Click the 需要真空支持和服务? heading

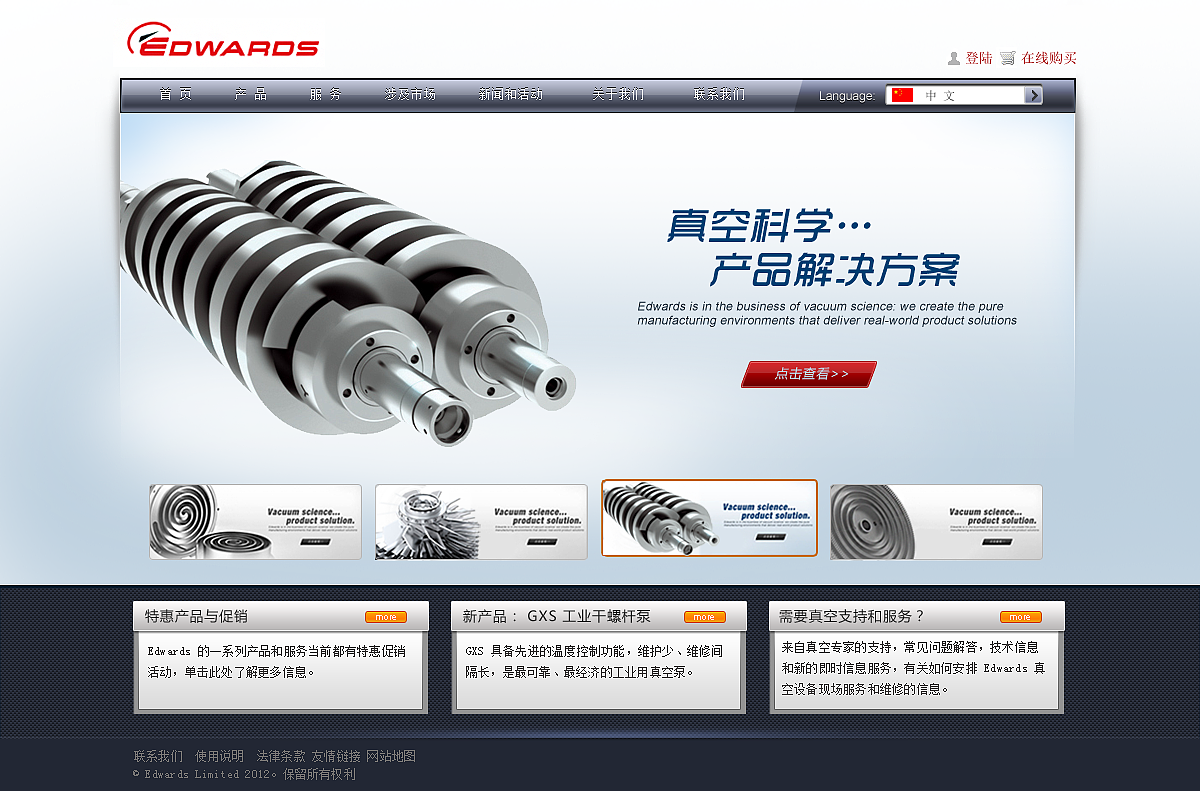click(x=852, y=616)
